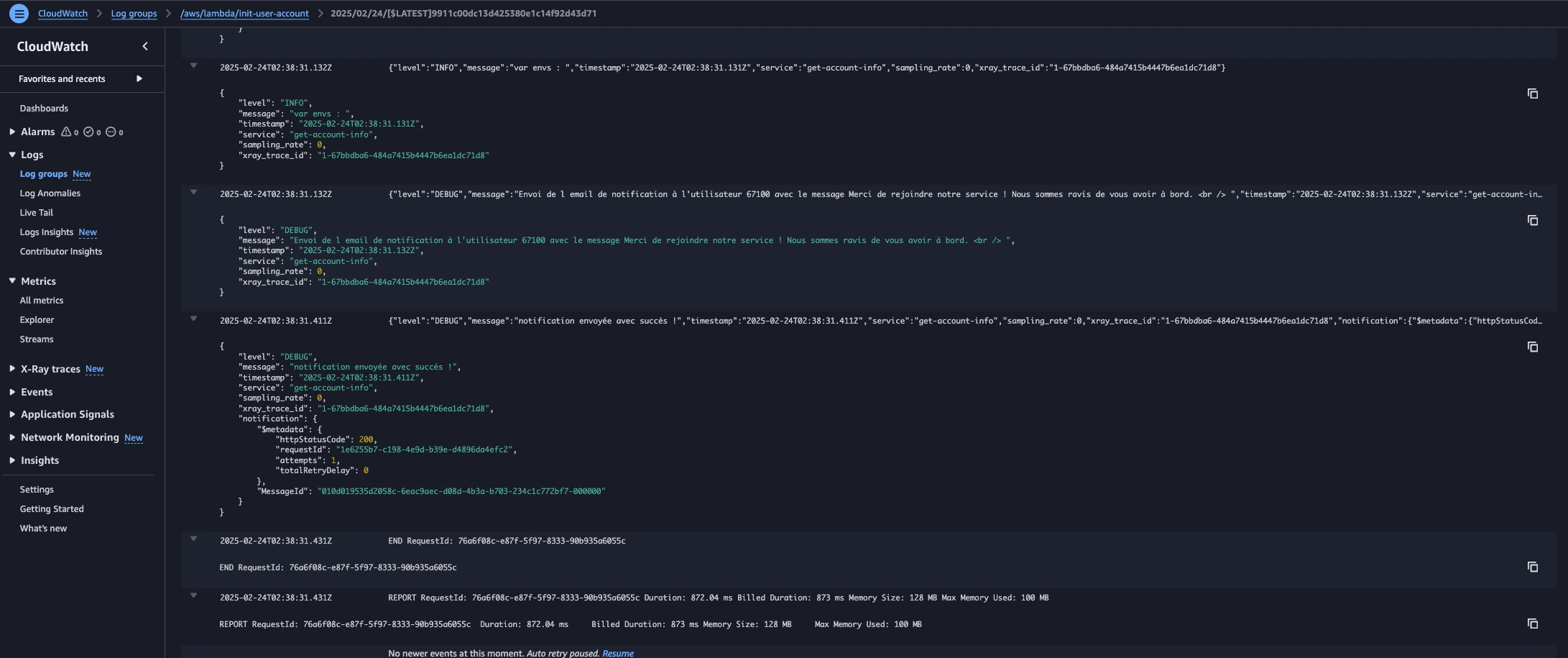Viewport: 1568px width, 658px height.
Task: Collapse the 'notification envoyée' DEBUG log row
Action: (193, 319)
